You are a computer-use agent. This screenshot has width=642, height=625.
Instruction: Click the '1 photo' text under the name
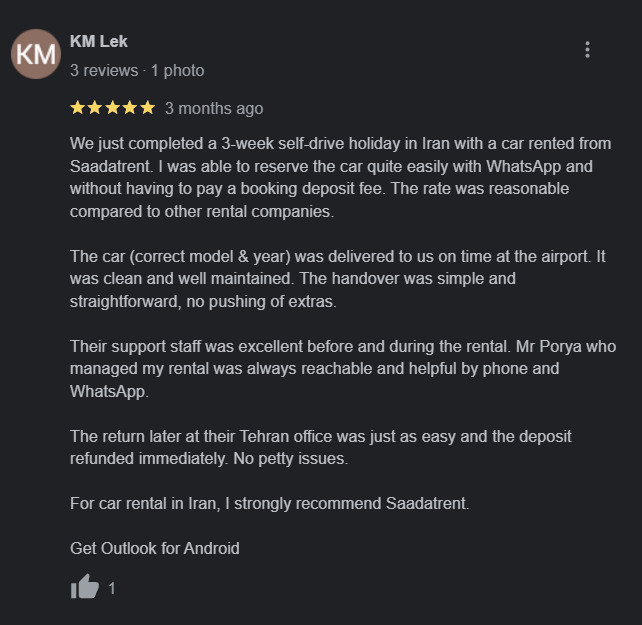pyautogui.click(x=178, y=70)
